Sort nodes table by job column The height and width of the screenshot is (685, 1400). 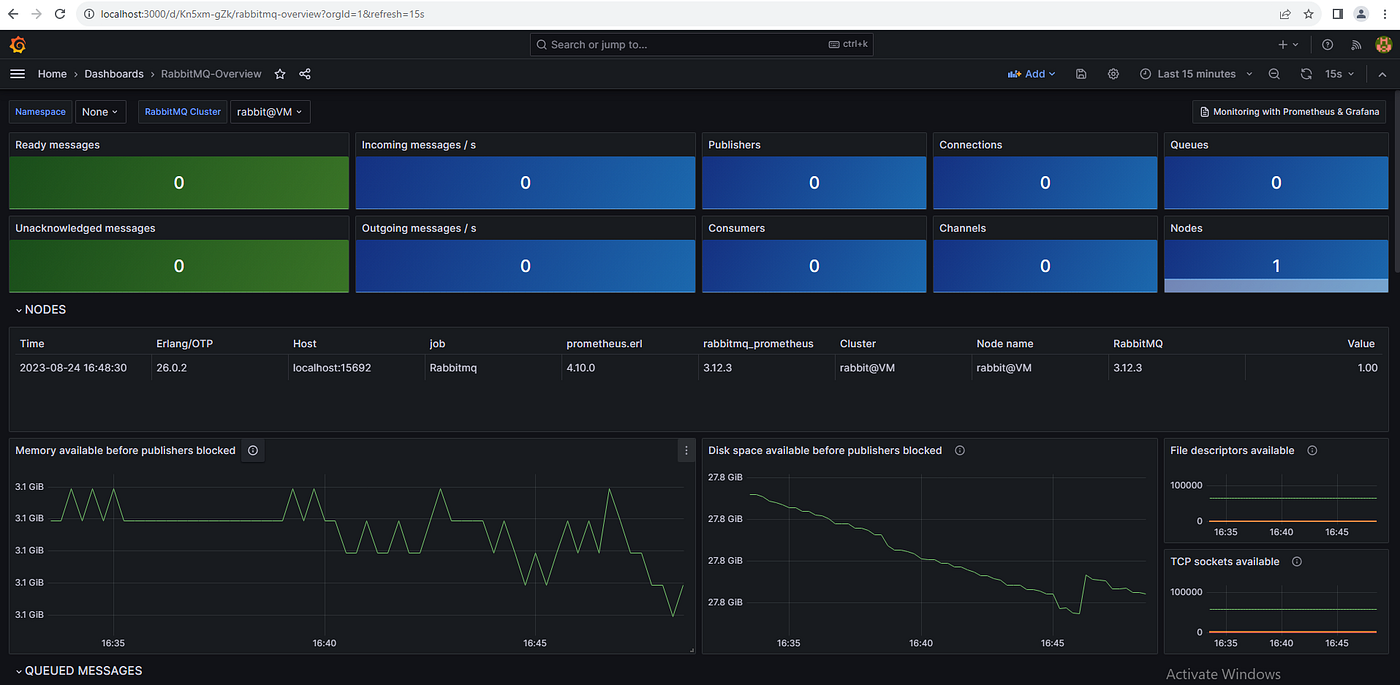437,344
